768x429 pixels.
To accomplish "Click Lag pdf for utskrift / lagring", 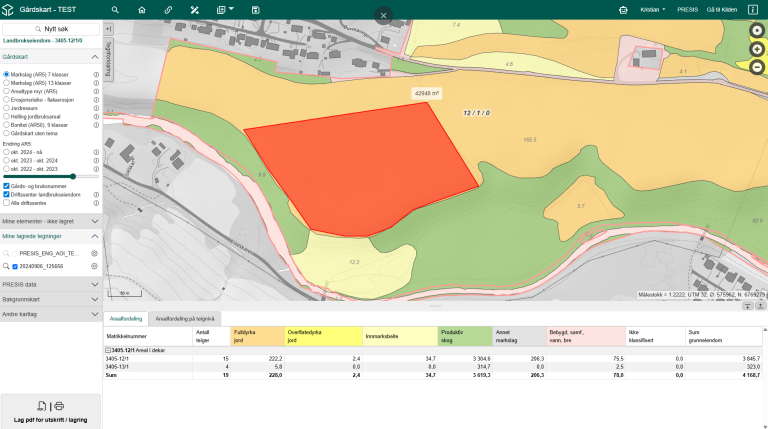I will pyautogui.click(x=50, y=411).
